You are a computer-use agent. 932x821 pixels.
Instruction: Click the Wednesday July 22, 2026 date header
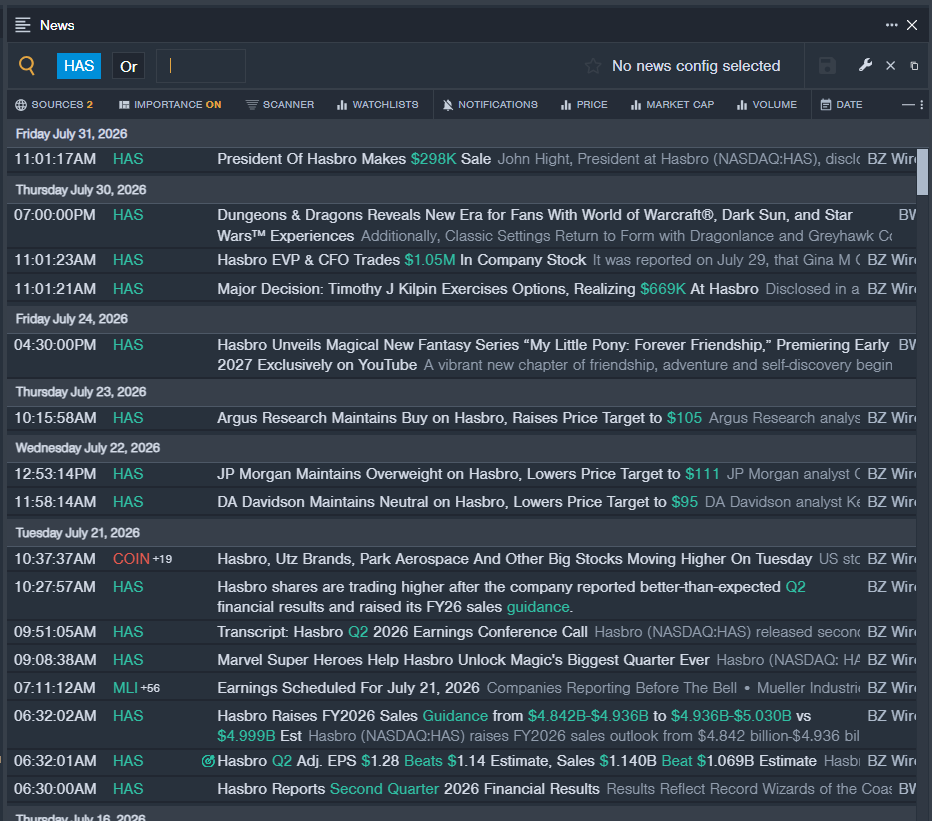click(x=87, y=448)
